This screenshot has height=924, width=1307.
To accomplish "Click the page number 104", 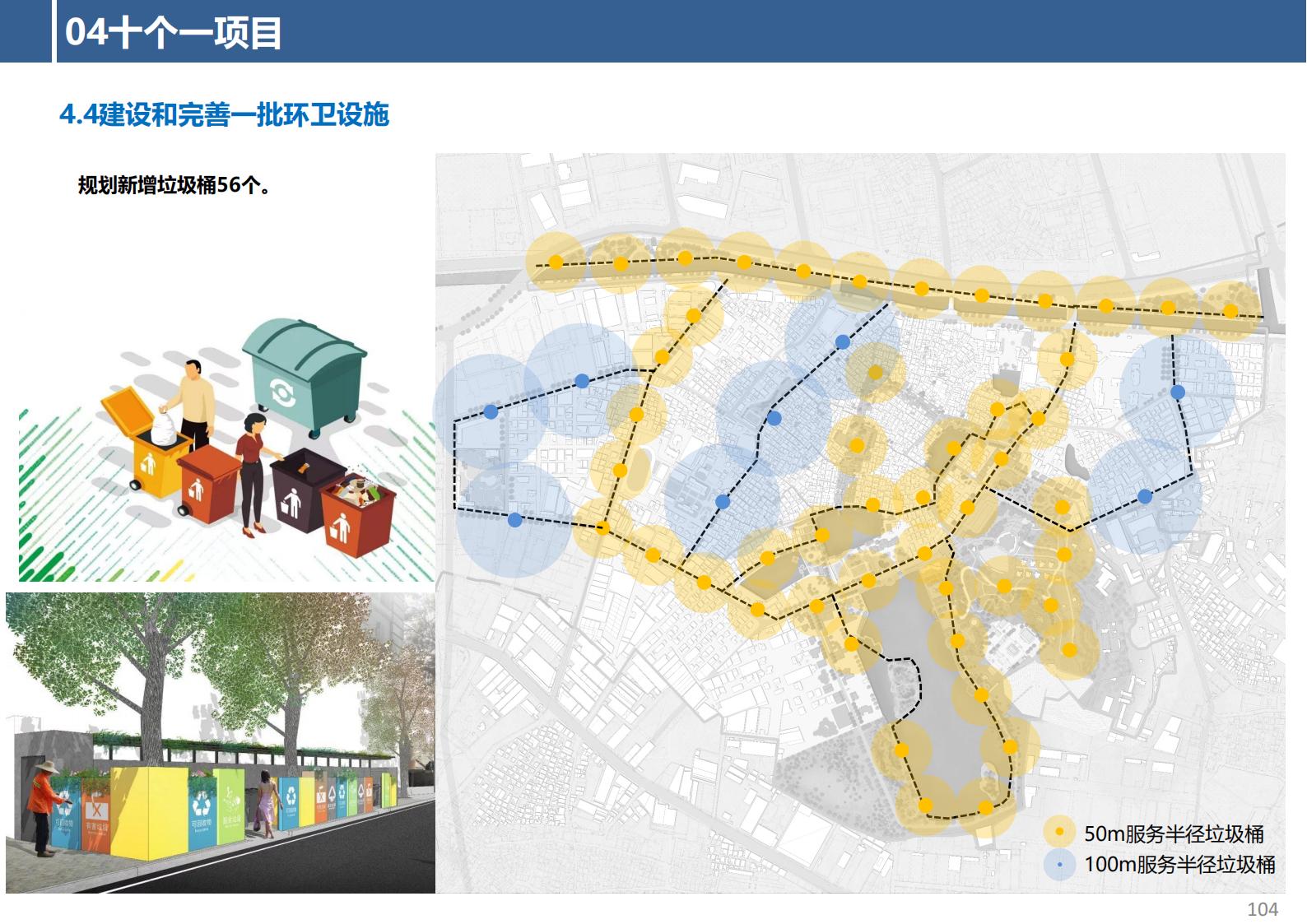I will point(1263,909).
